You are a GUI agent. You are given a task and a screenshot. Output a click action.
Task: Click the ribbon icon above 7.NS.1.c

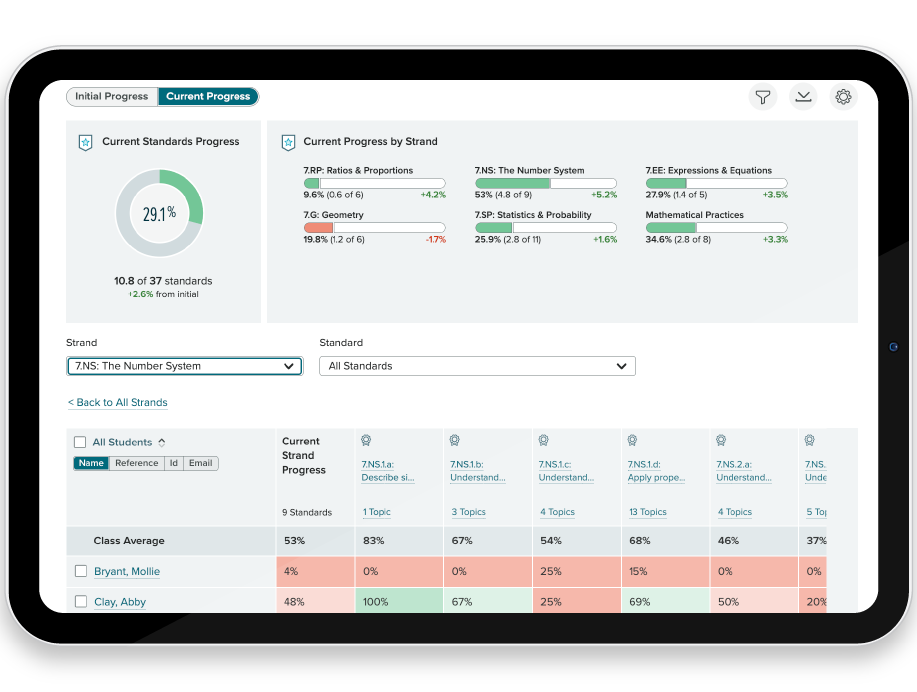(x=543, y=440)
